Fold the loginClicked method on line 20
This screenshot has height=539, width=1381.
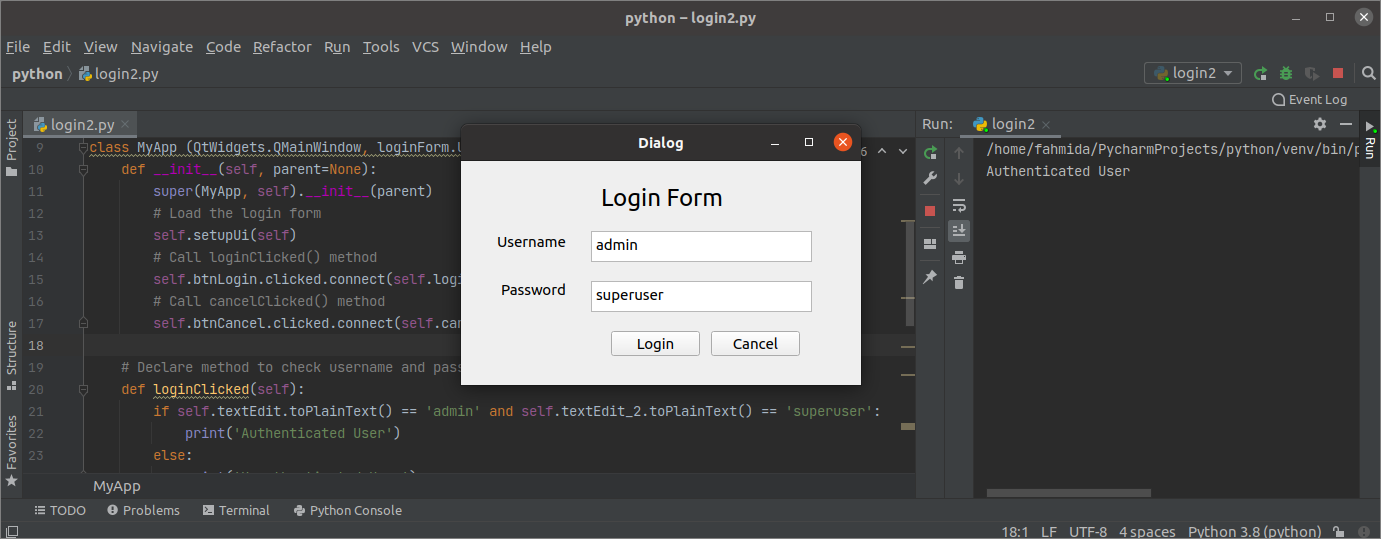(x=84, y=390)
